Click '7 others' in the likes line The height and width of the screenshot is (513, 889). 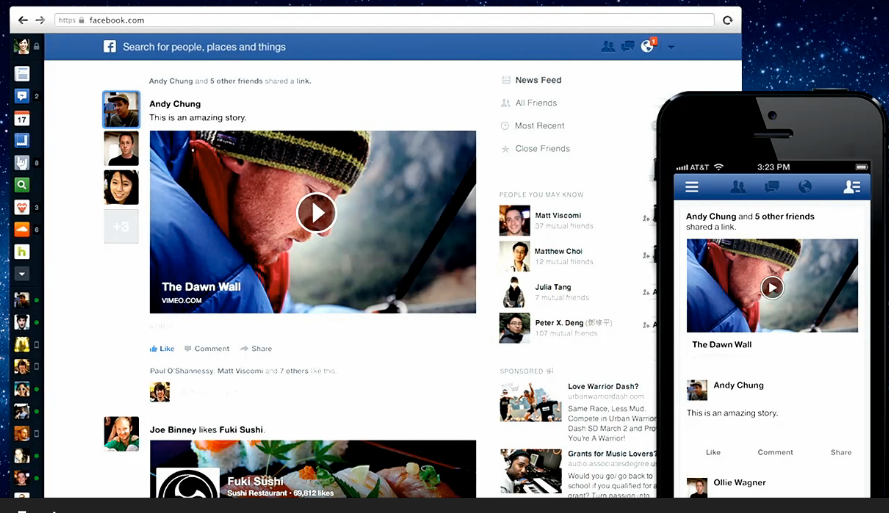click(294, 371)
